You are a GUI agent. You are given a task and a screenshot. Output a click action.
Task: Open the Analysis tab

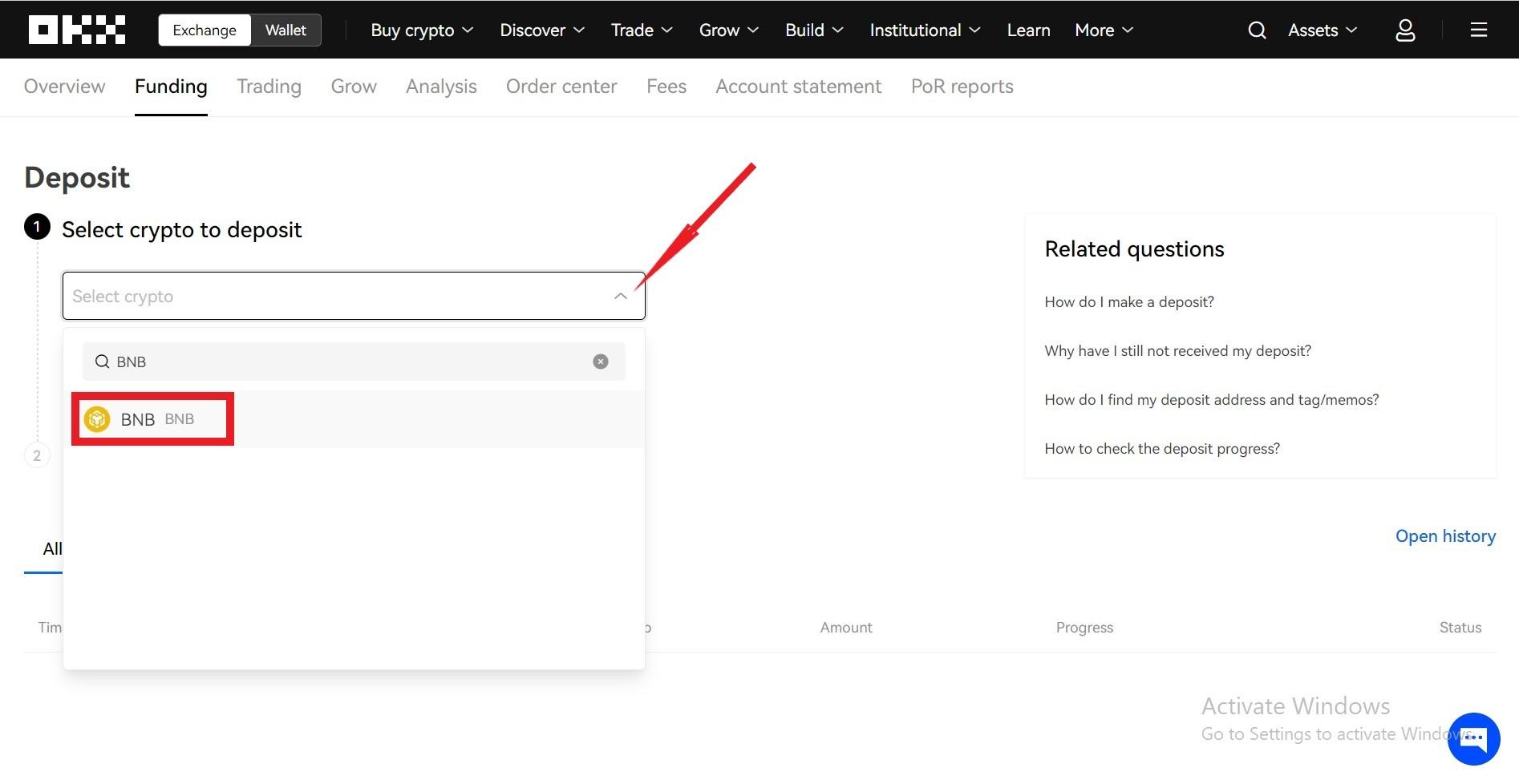pos(441,87)
